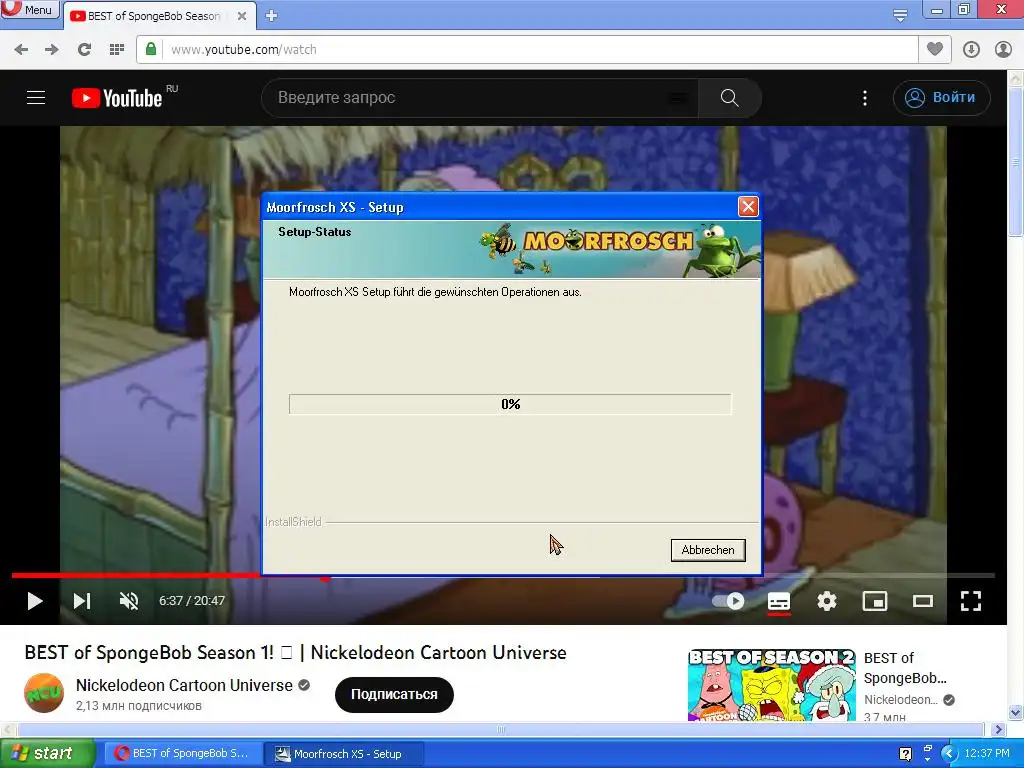
Task: Click the YouTube search field
Action: click(x=480, y=98)
